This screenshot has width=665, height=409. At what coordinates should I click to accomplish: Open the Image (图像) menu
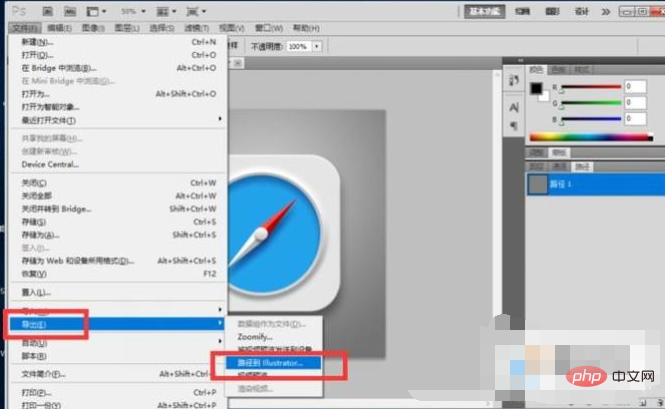(x=93, y=28)
